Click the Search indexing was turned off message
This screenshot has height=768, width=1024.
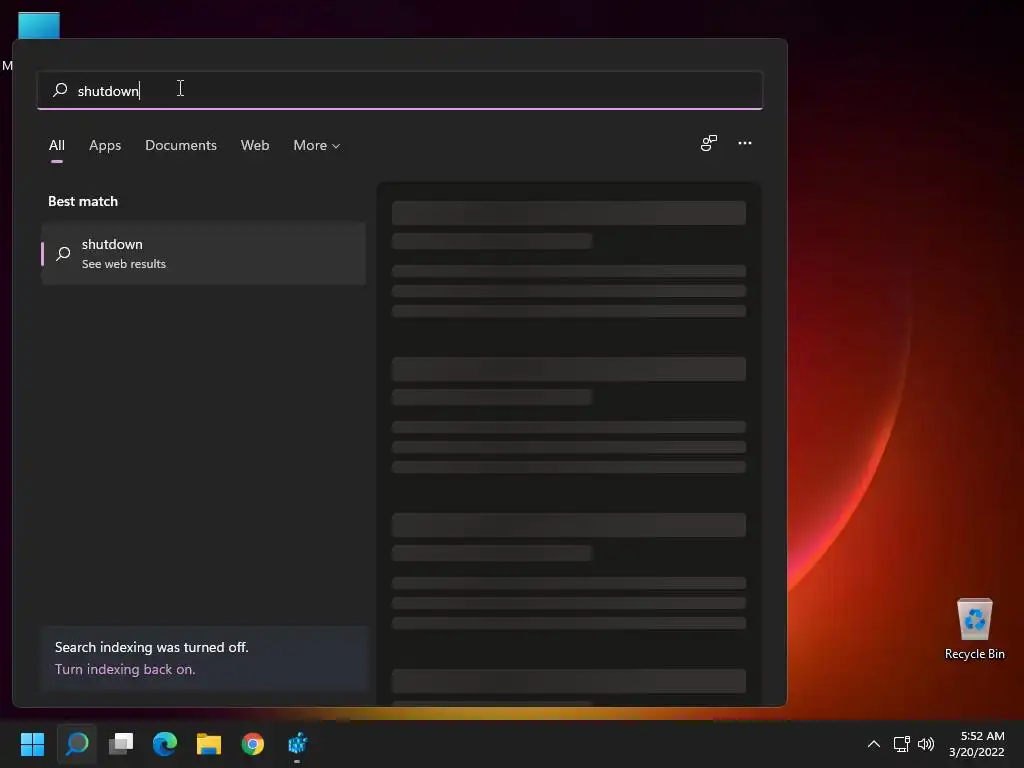[x=152, y=647]
